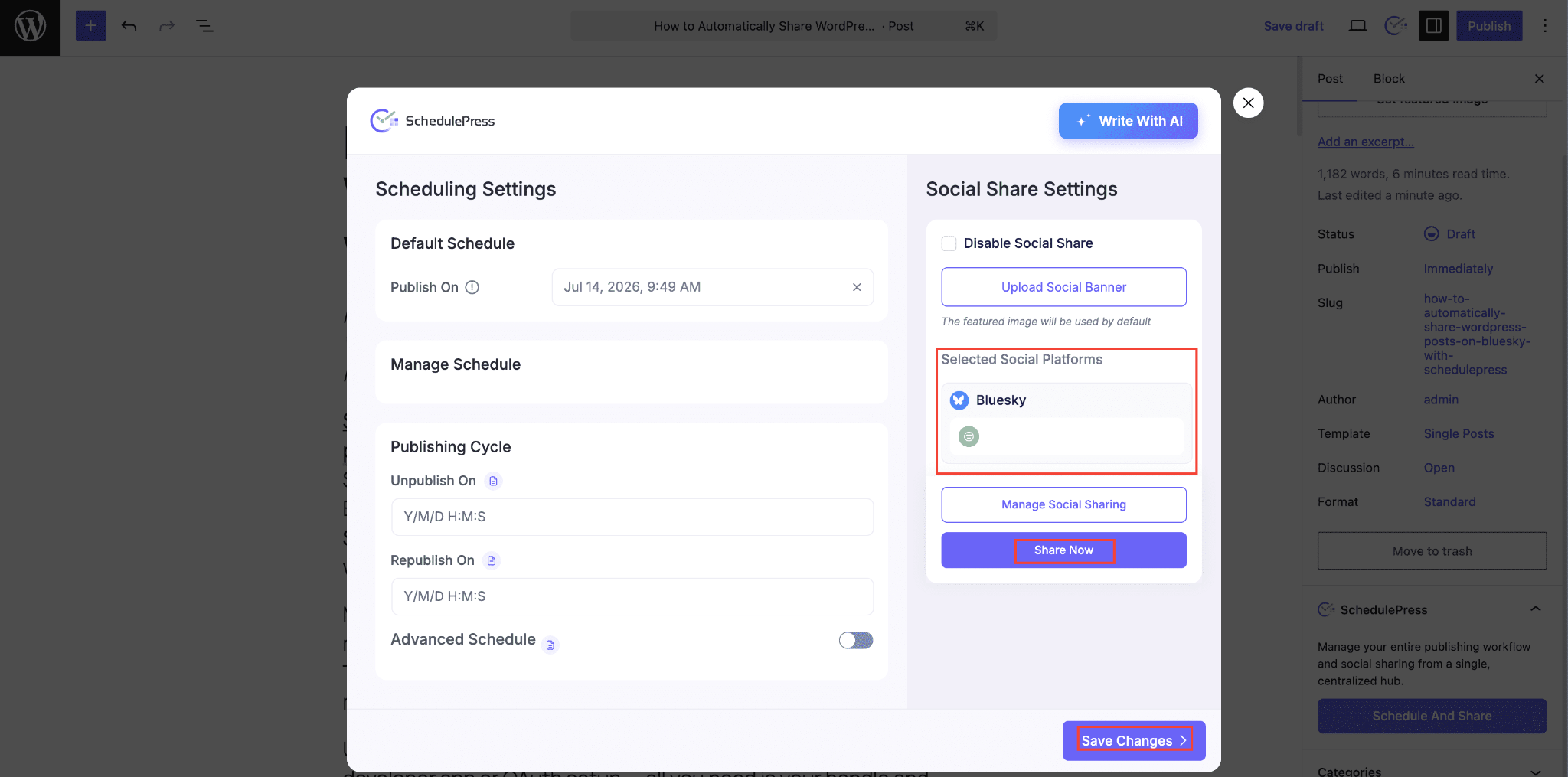
Task: Toggle Advanced Schedule switch
Action: [856, 640]
